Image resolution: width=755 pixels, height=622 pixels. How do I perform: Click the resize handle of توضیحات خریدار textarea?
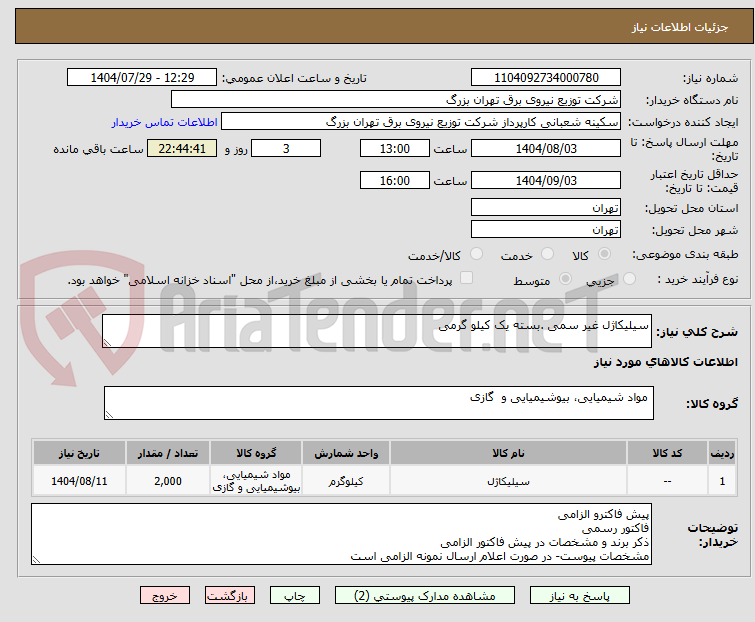pyautogui.click(x=37, y=559)
